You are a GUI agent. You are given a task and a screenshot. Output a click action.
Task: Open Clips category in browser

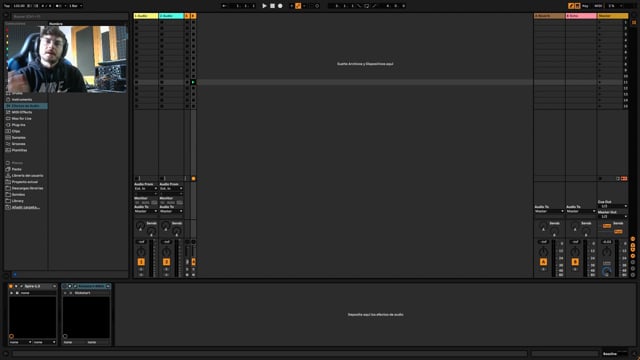(16, 131)
